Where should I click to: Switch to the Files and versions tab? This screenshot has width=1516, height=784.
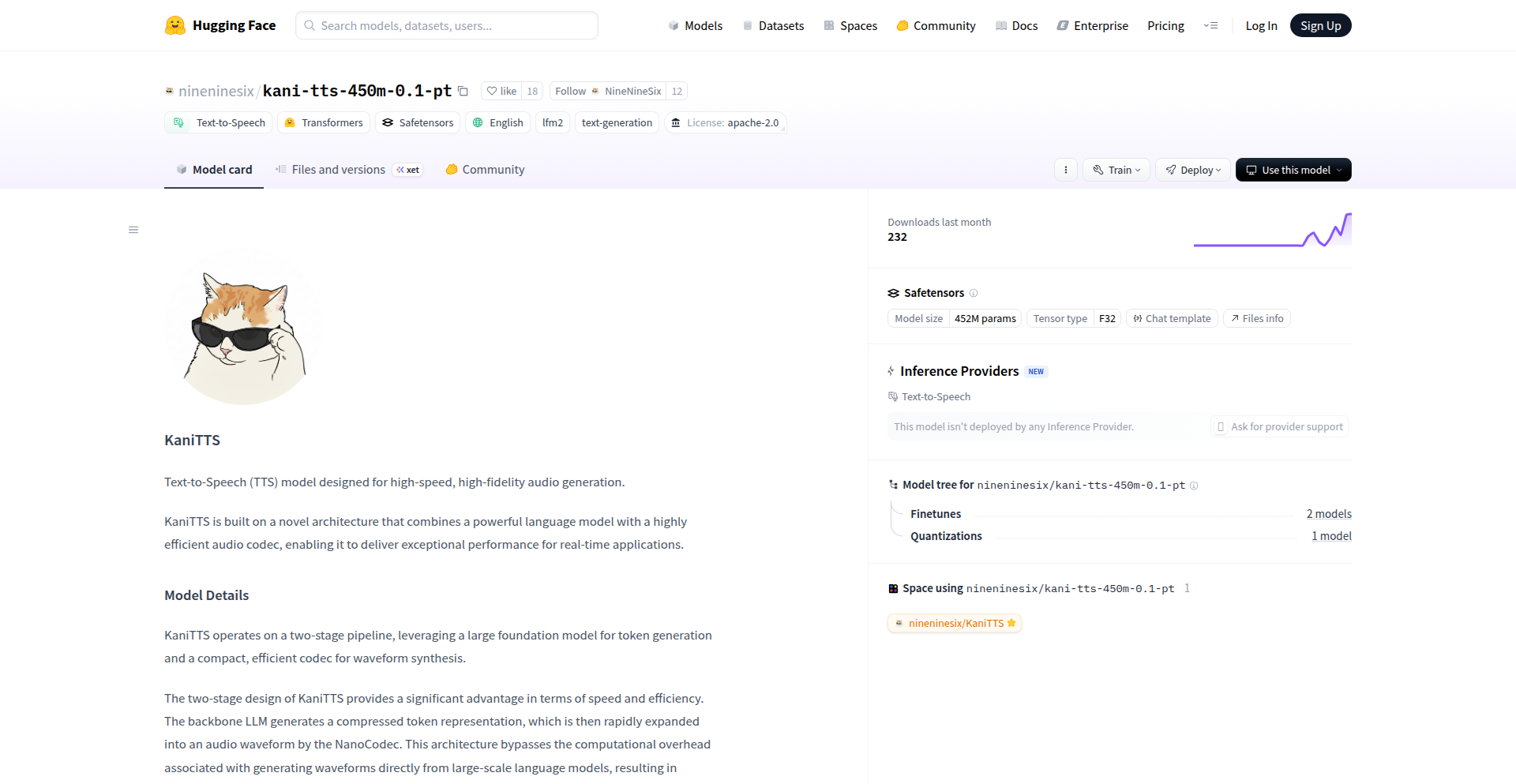click(331, 170)
